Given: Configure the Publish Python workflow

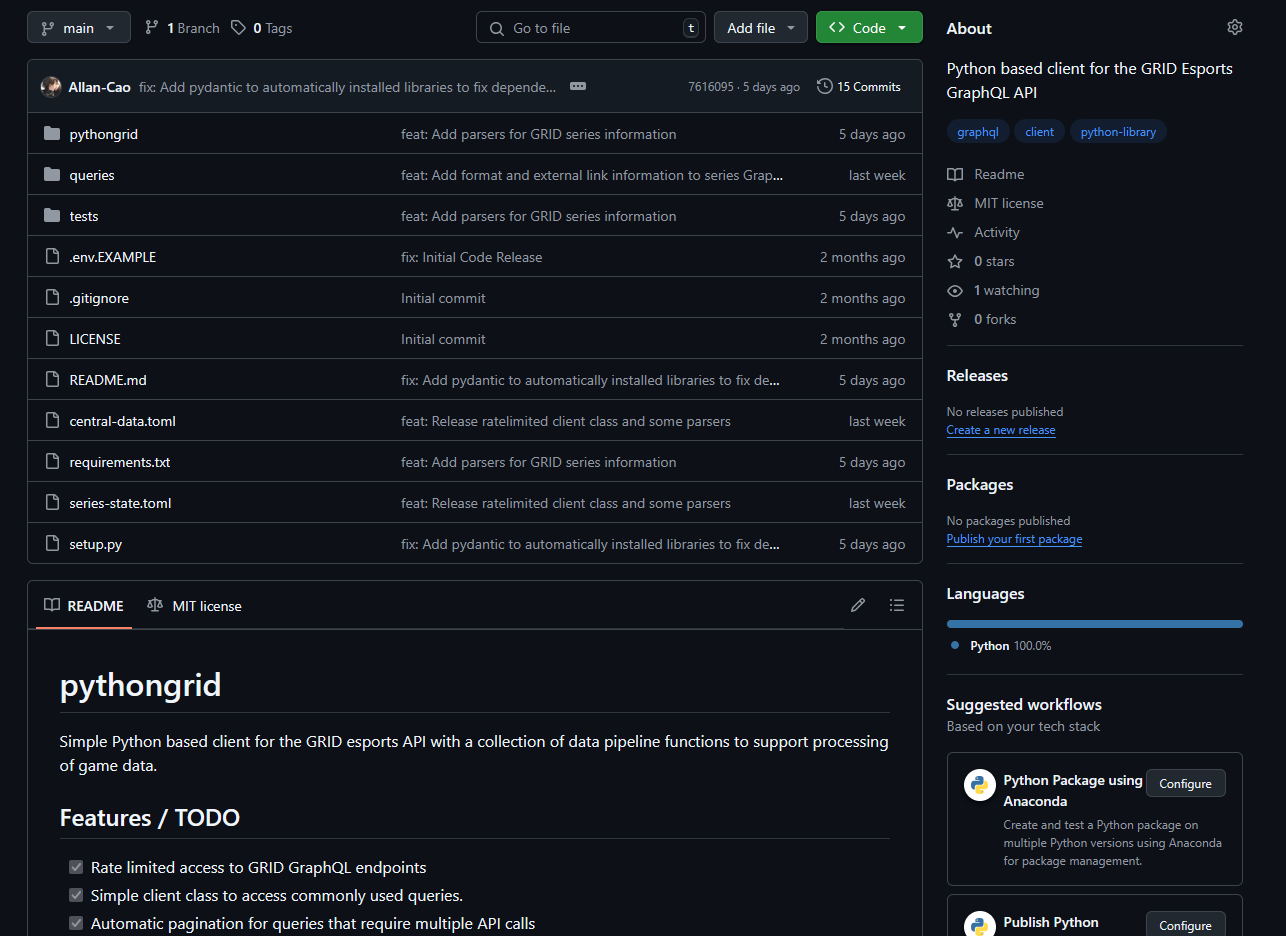Looking at the screenshot, I should 1185,925.
